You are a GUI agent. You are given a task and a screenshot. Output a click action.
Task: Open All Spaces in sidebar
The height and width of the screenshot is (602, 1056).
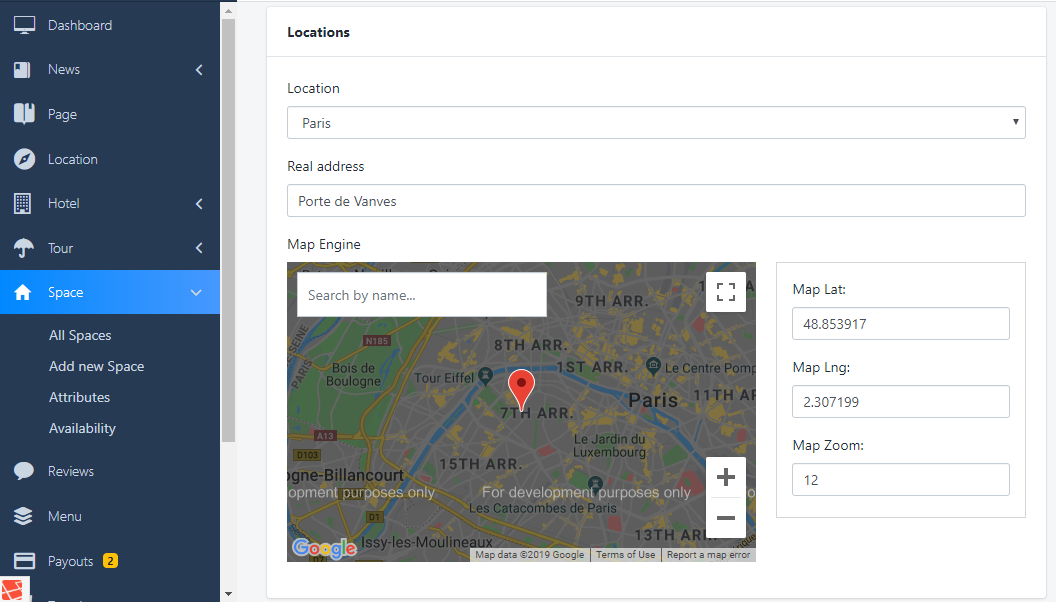tap(80, 335)
